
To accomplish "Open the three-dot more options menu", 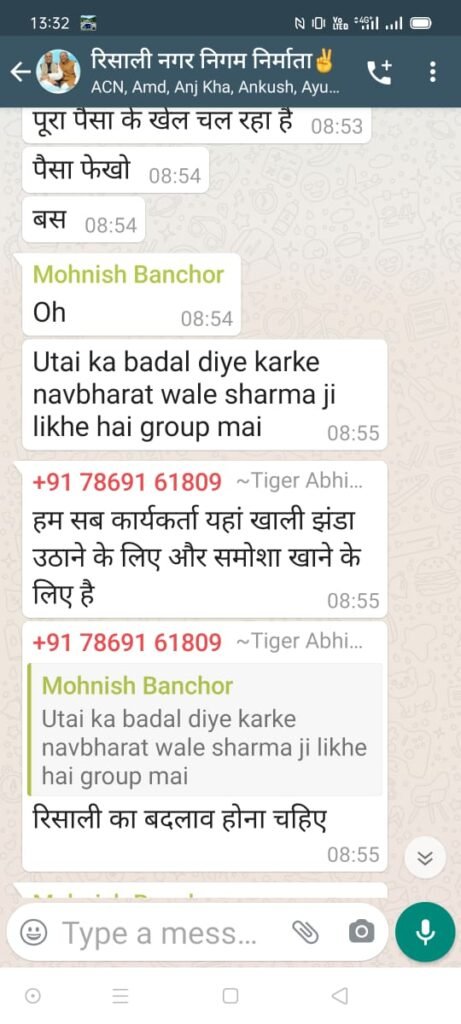I will pyautogui.click(x=434, y=72).
